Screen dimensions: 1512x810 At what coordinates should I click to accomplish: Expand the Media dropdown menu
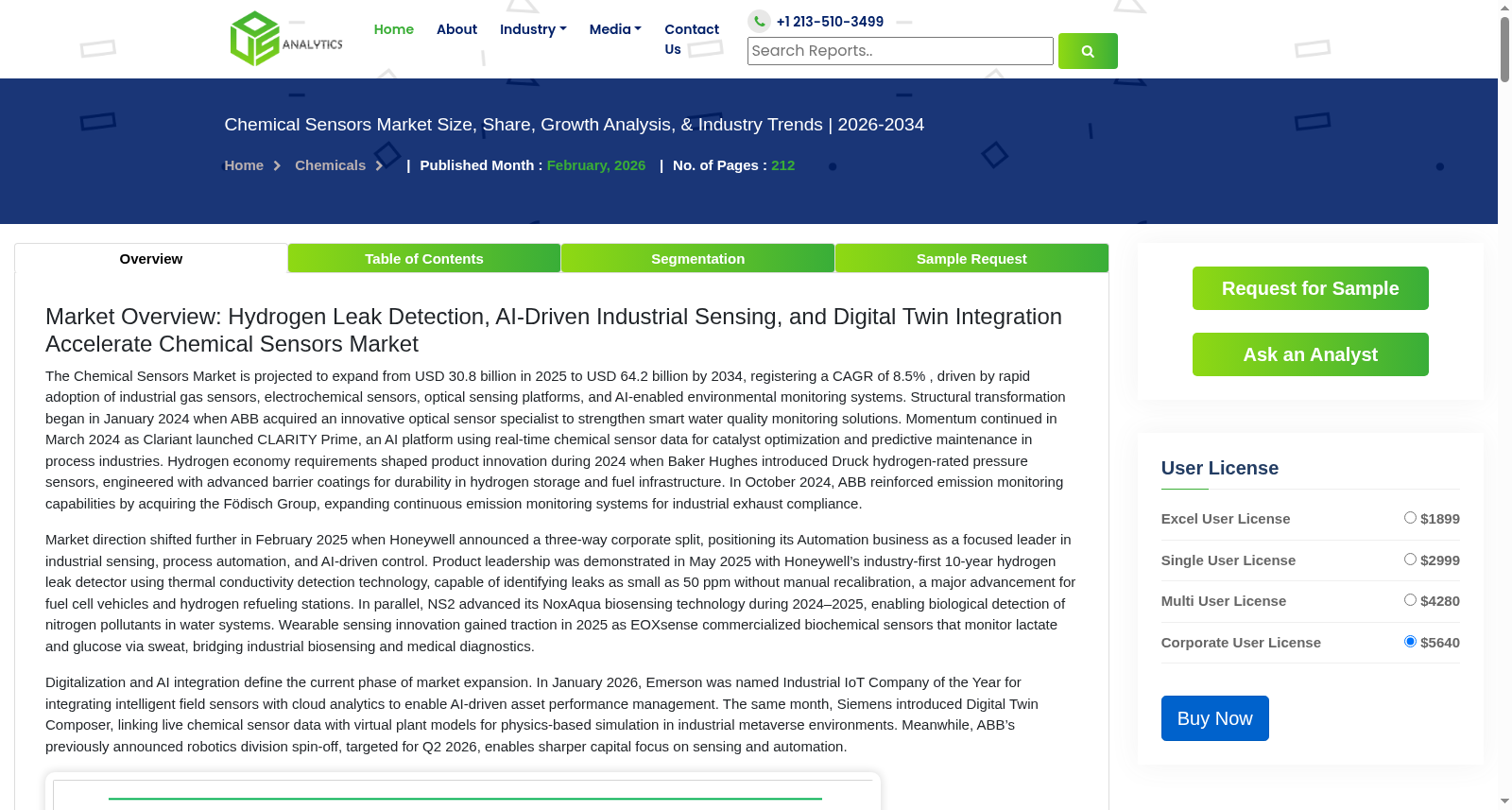pyautogui.click(x=615, y=29)
